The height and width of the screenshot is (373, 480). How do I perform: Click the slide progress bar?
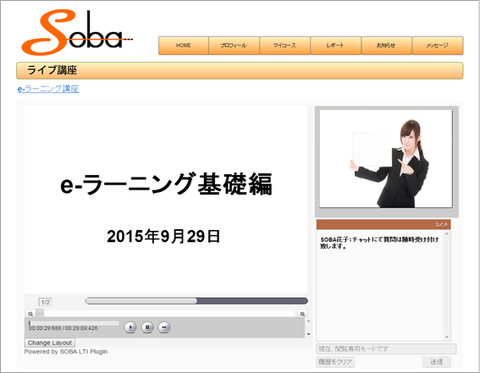tap(196, 301)
